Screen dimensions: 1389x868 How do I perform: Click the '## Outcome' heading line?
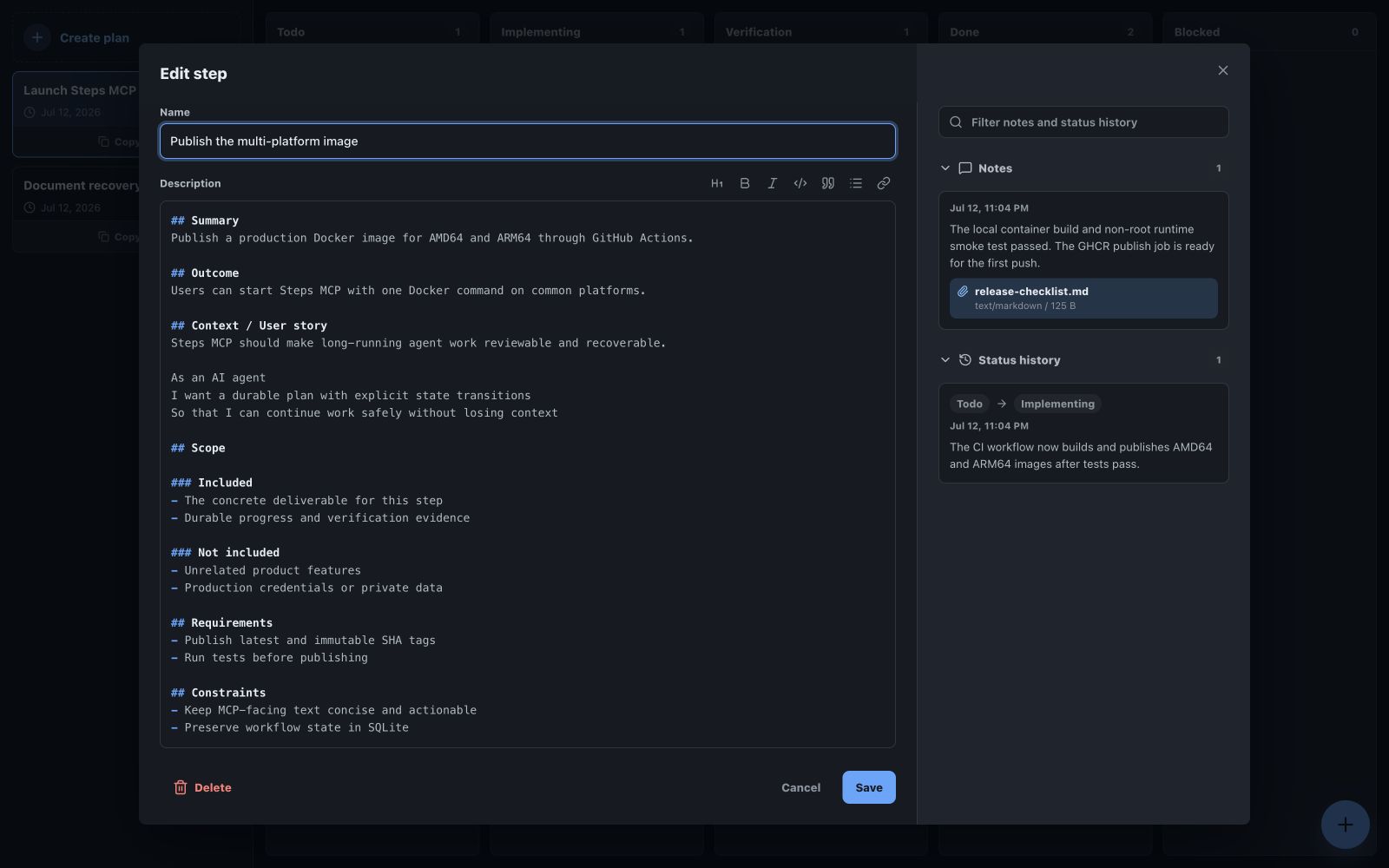[x=205, y=273]
